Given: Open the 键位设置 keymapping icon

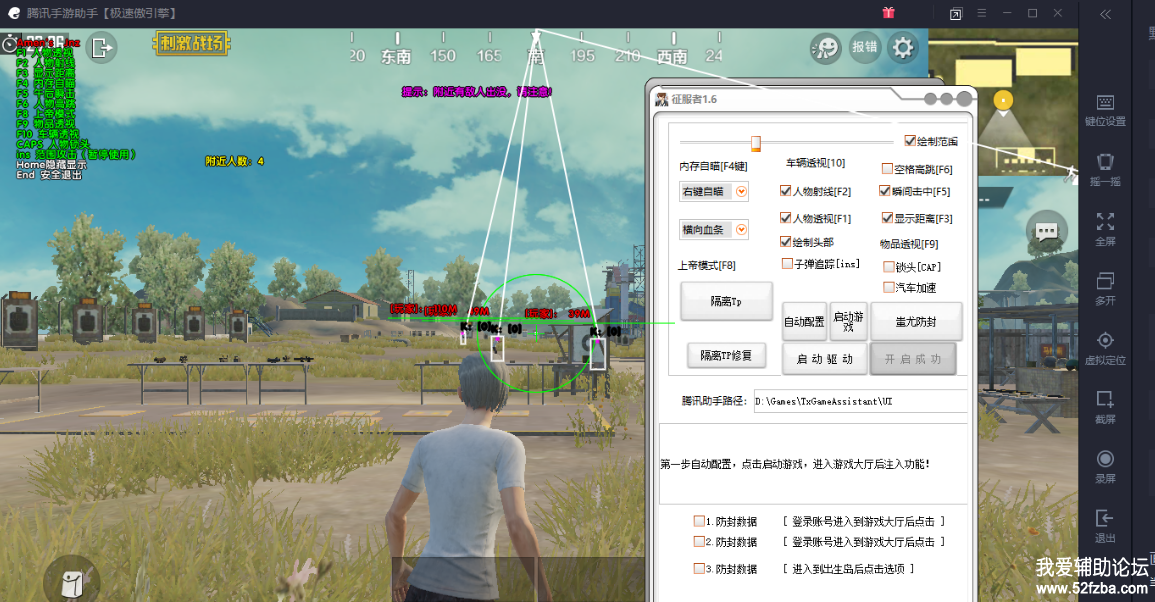Looking at the screenshot, I should (x=1105, y=109).
